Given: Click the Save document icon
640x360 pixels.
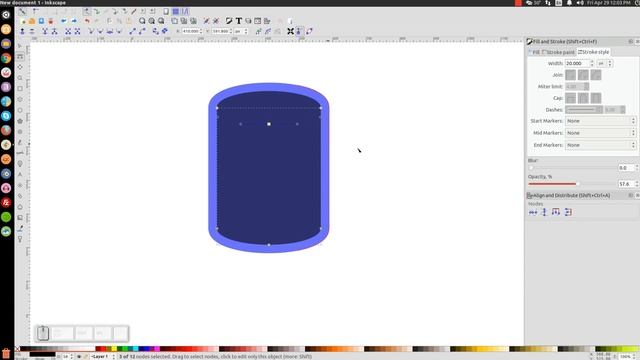Looking at the screenshot, I should click(x=41, y=21).
